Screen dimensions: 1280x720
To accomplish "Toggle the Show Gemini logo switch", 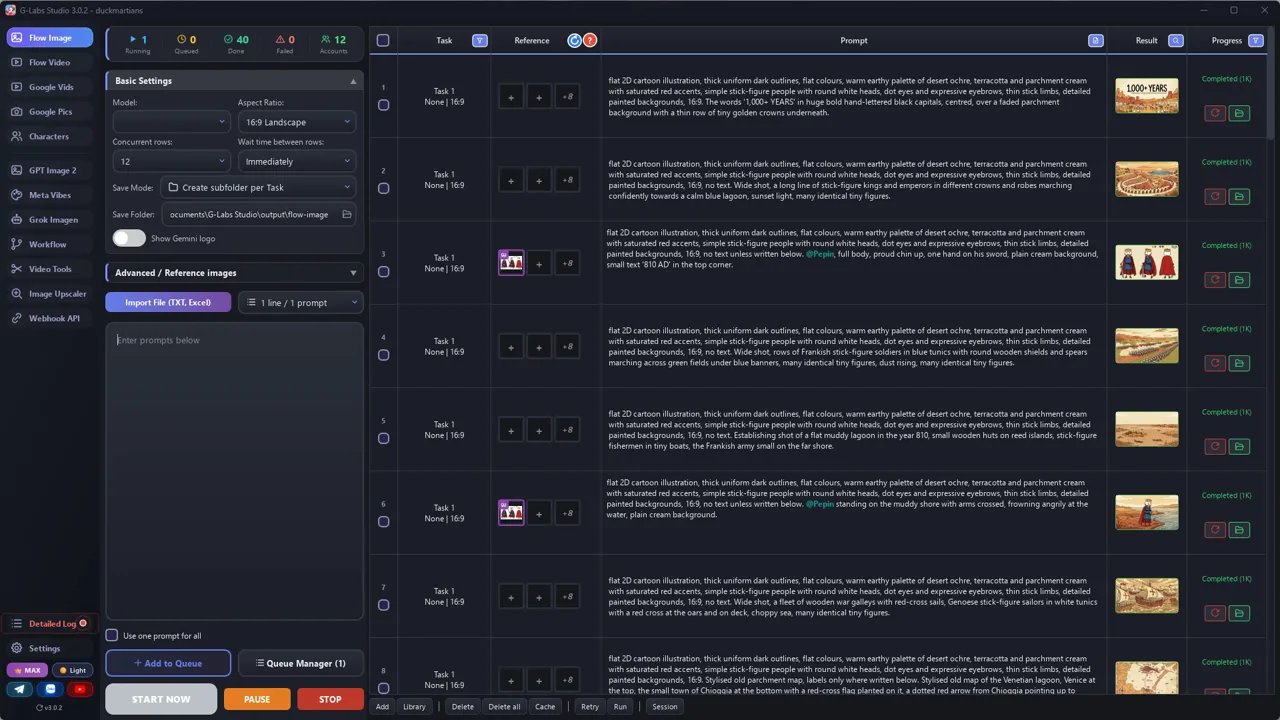I will tap(129, 238).
